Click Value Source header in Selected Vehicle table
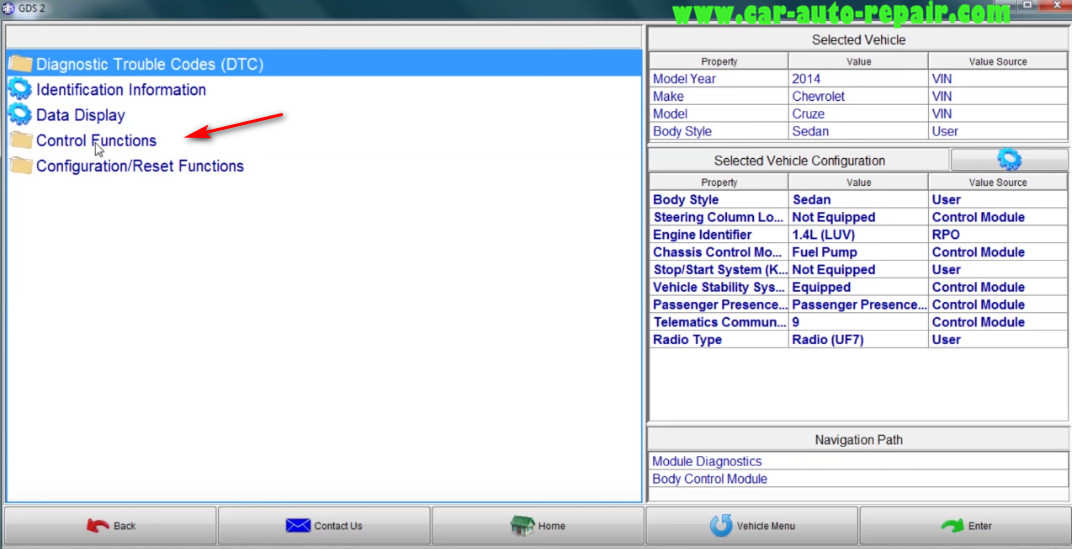 (998, 62)
